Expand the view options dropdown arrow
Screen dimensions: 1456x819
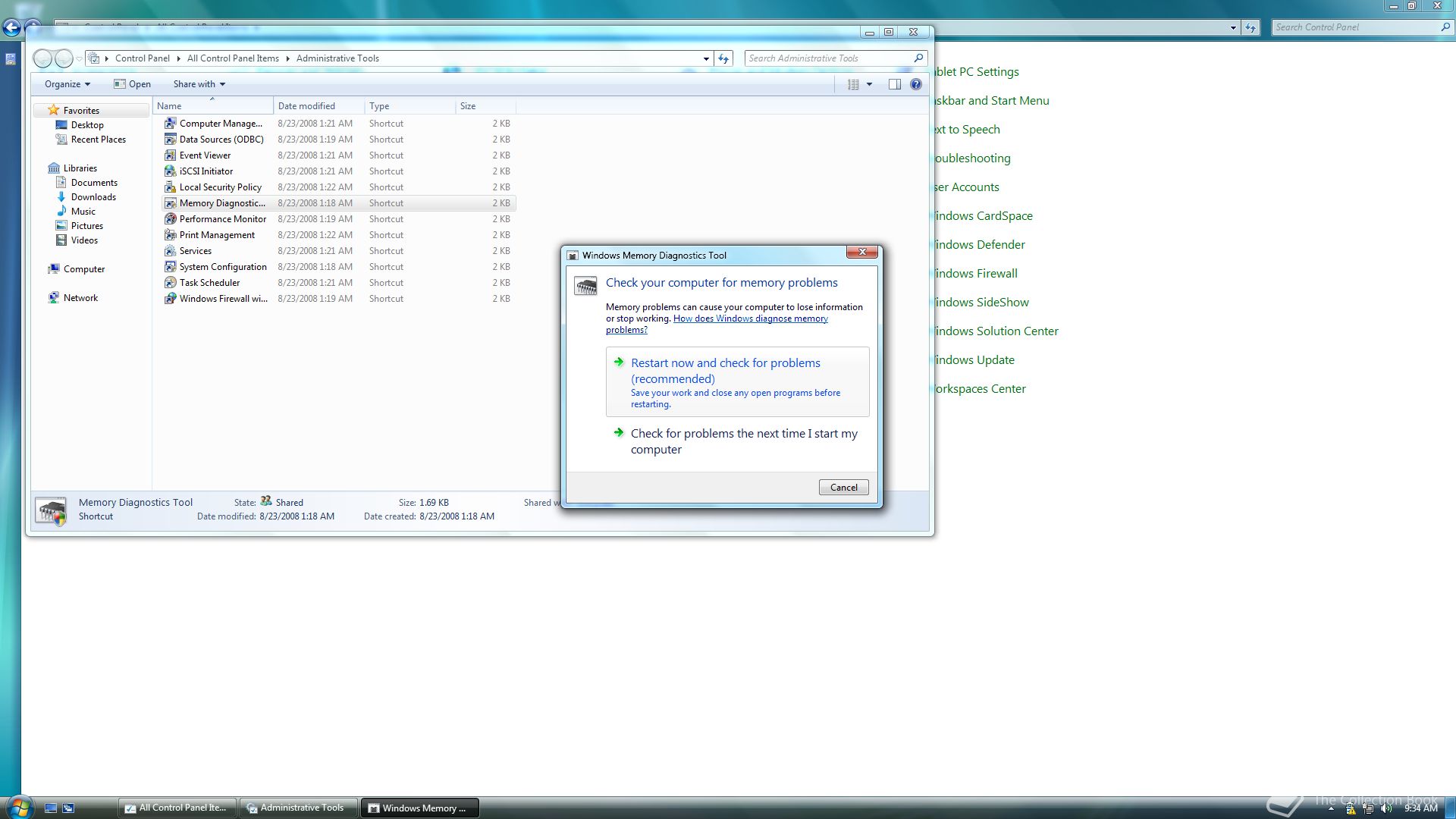[x=869, y=84]
